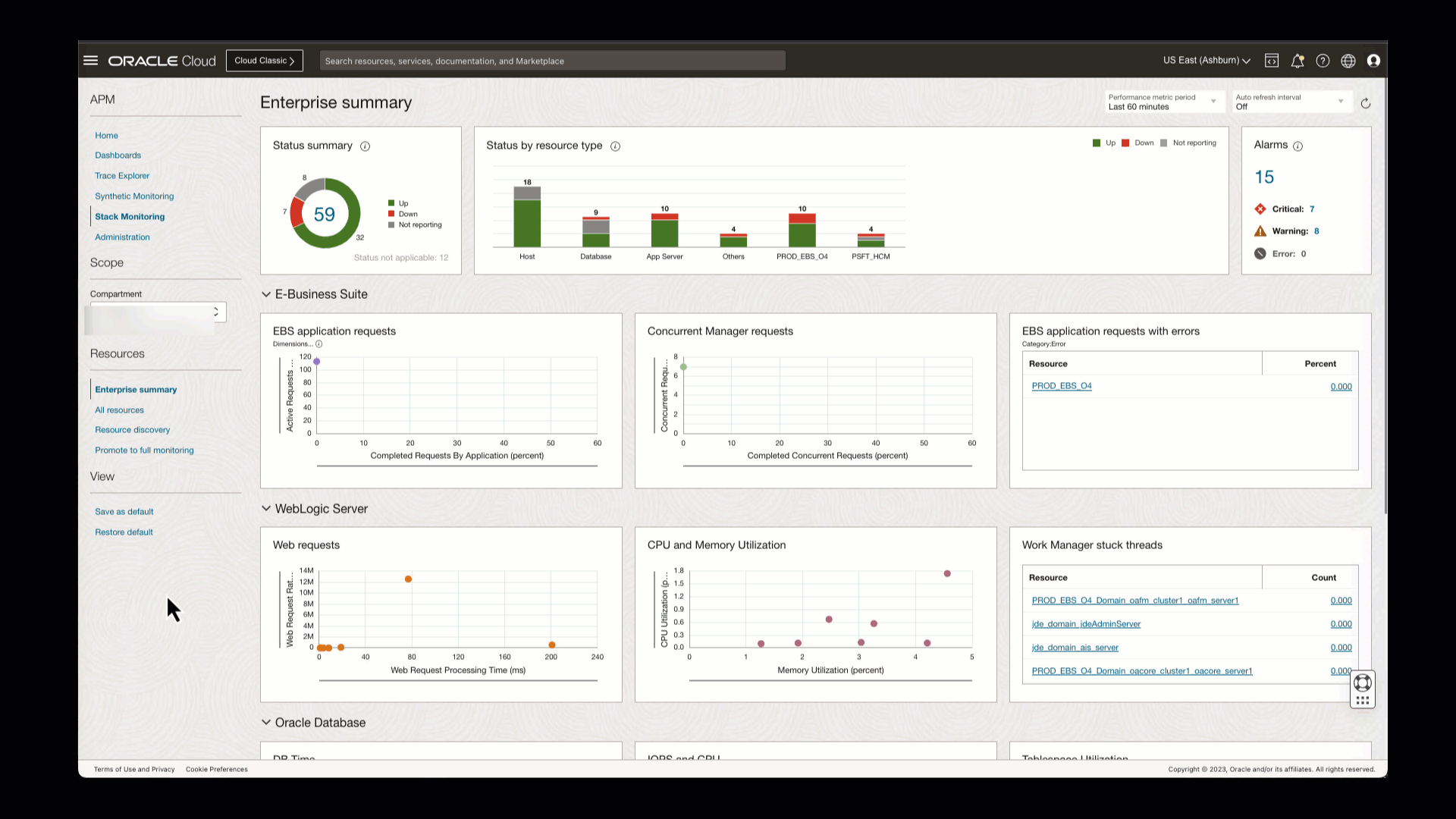This screenshot has width=1456, height=819.
Task: Open the language globe icon
Action: [x=1348, y=61]
